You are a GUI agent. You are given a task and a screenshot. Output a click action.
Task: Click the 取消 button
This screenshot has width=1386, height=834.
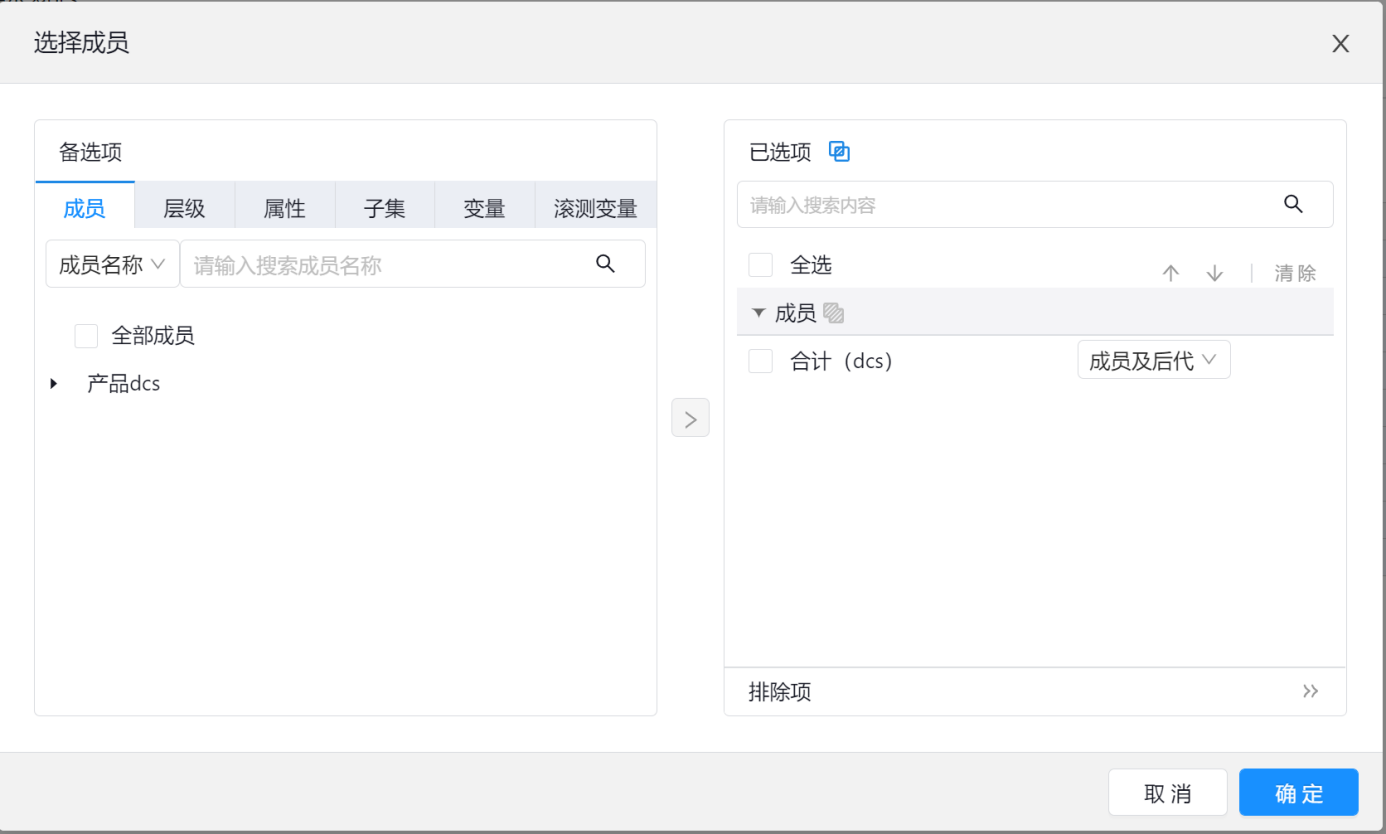tap(1167, 793)
